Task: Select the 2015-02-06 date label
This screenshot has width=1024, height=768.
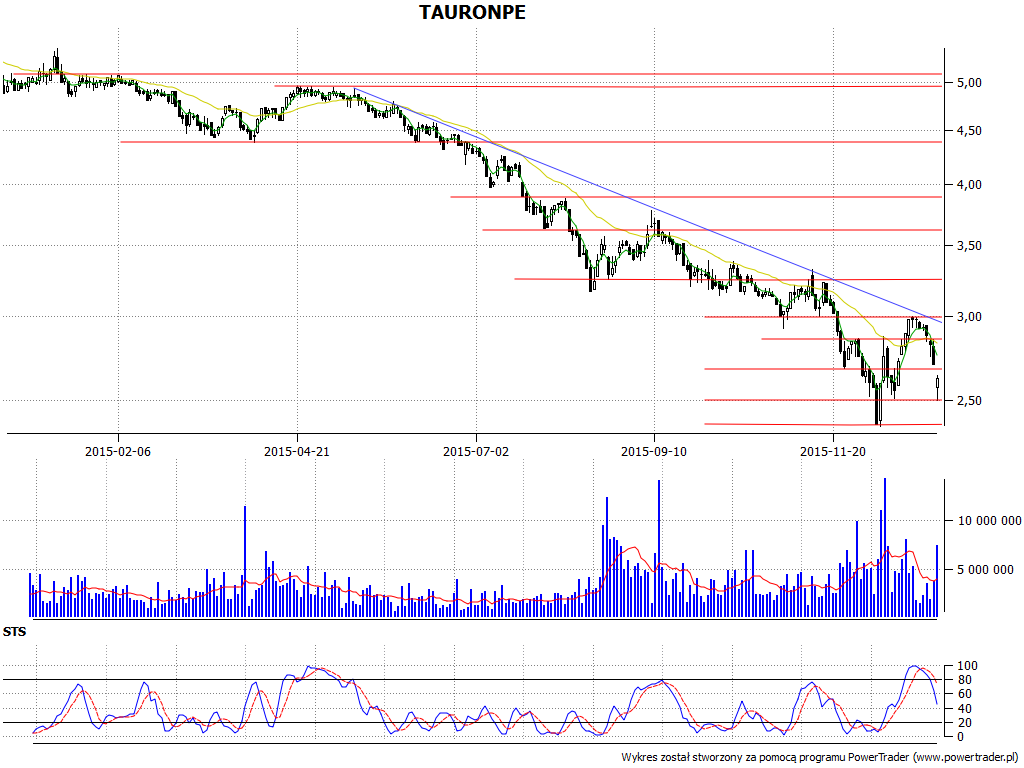Action: click(118, 451)
